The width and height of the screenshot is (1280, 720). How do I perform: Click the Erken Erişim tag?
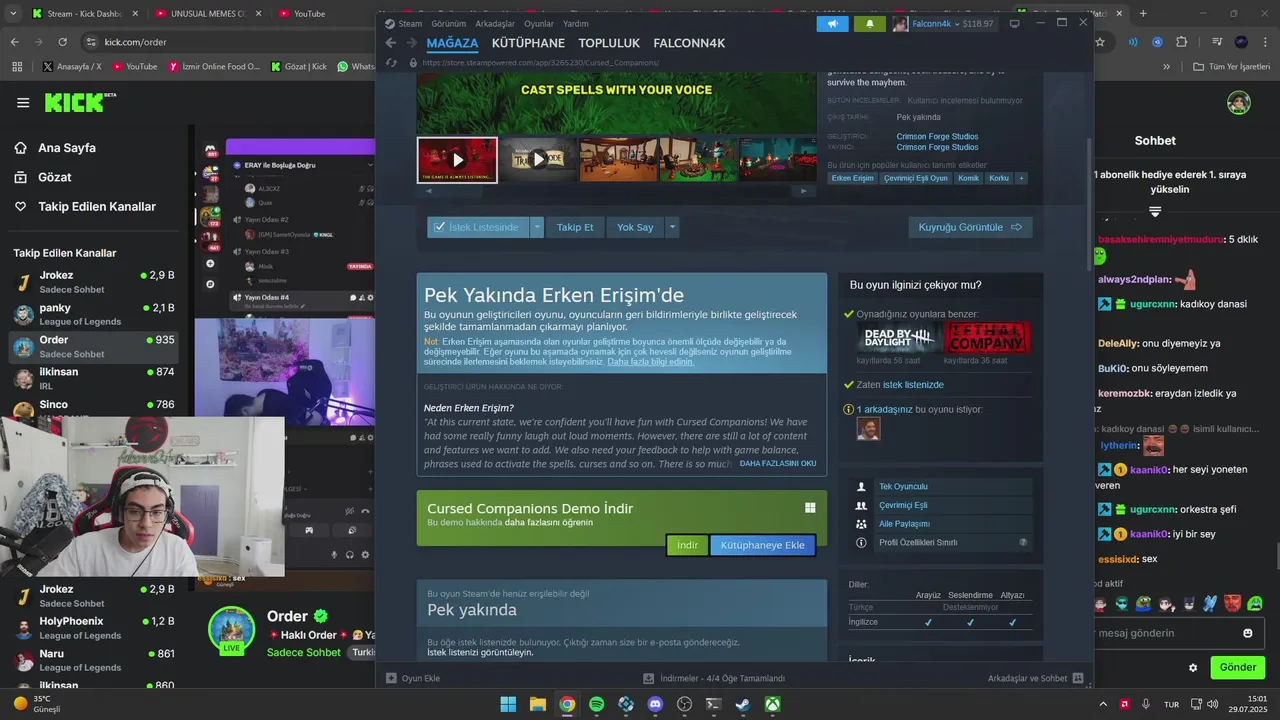[x=853, y=178]
